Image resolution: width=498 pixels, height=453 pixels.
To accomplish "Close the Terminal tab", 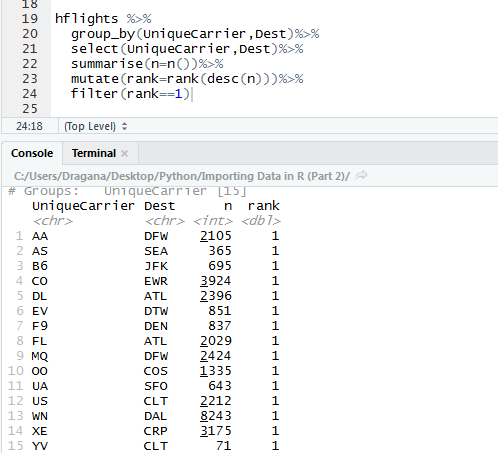I will click(124, 153).
